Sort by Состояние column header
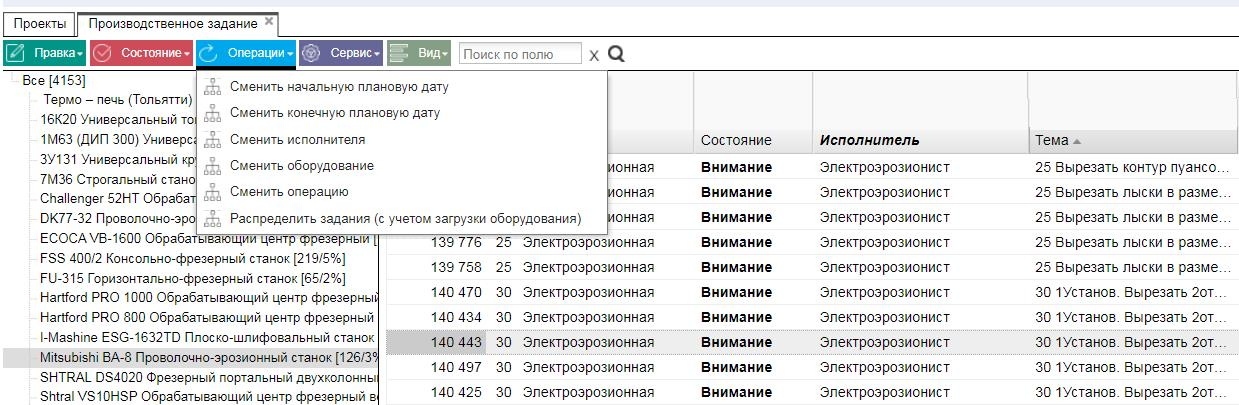This screenshot has width=1239, height=405. pos(735,141)
